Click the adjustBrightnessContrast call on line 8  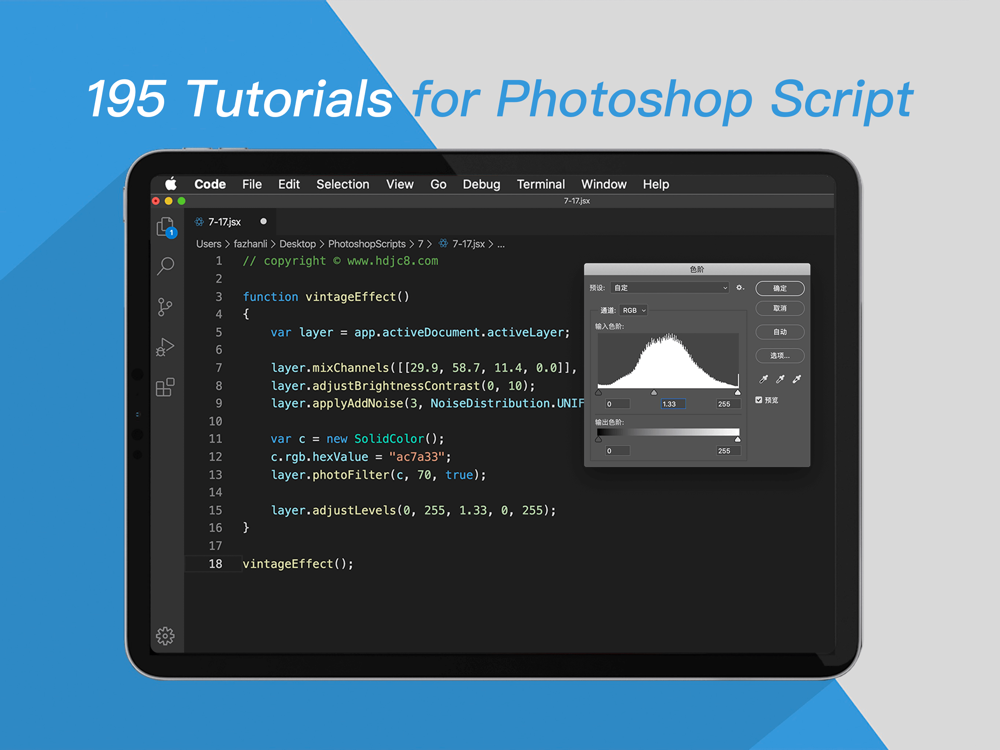[403, 385]
